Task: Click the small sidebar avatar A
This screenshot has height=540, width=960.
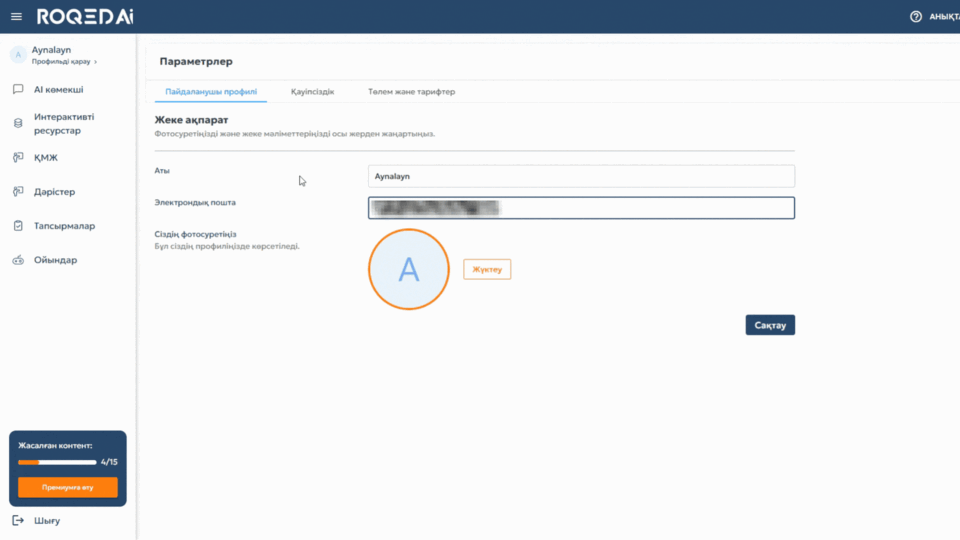Action: tap(18, 55)
